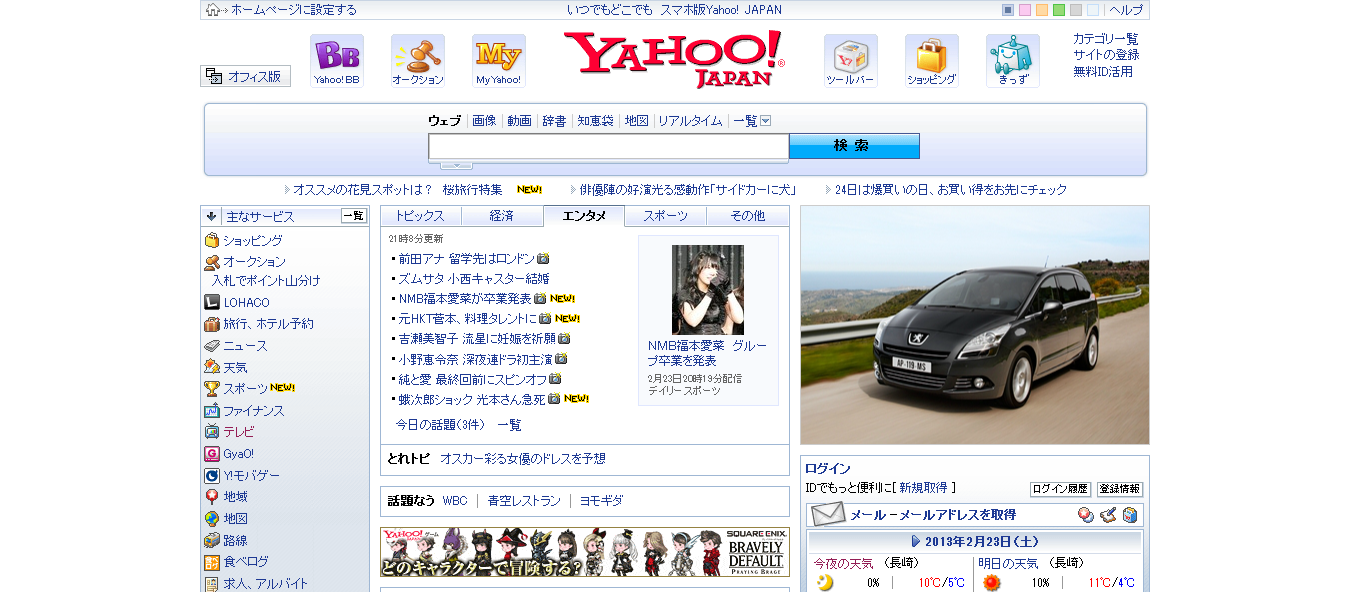Click the mail envelope icon
Image resolution: width=1349 pixels, height=592 pixels.
828,514
